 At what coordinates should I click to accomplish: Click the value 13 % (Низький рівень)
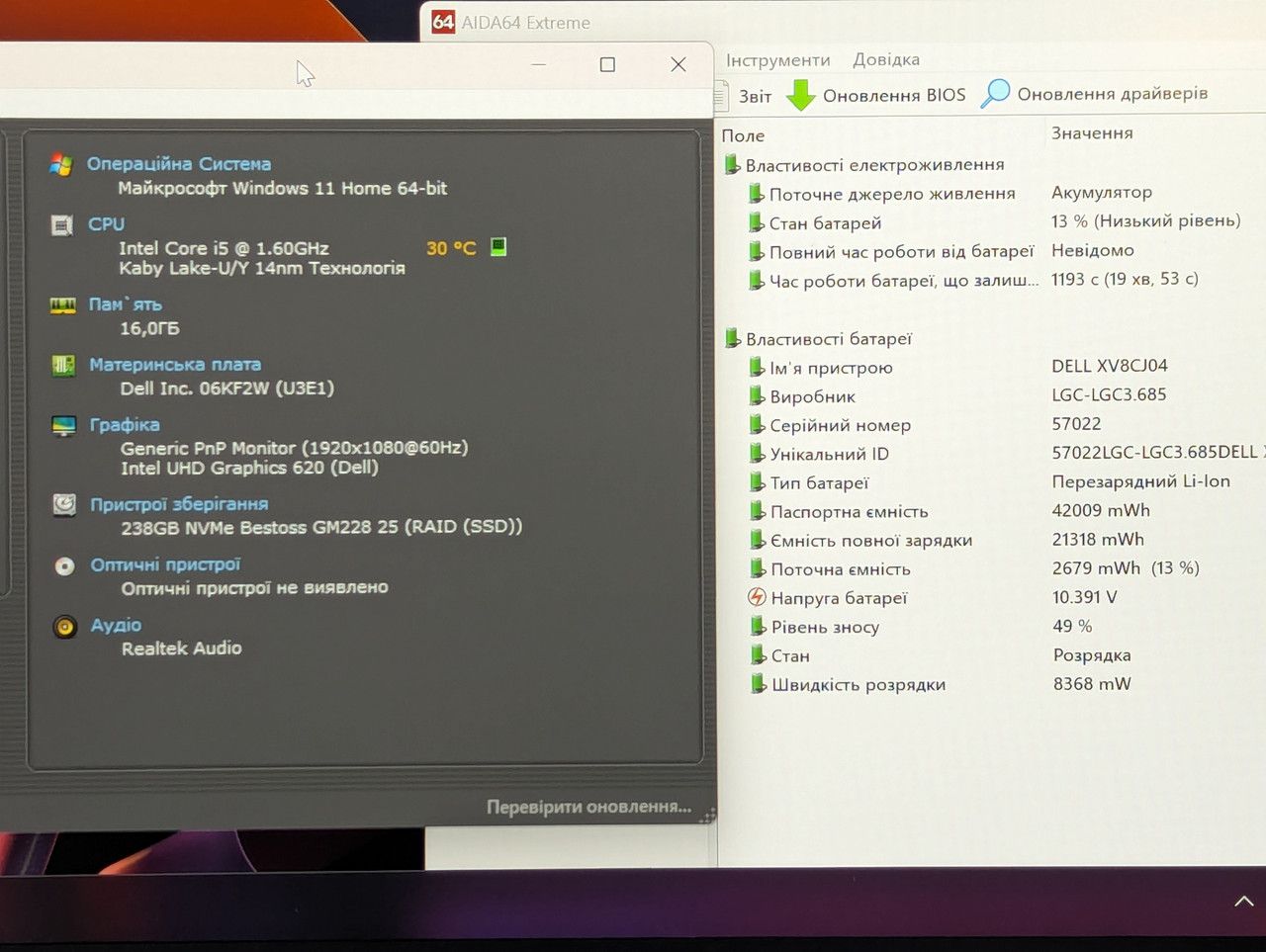click(1145, 221)
